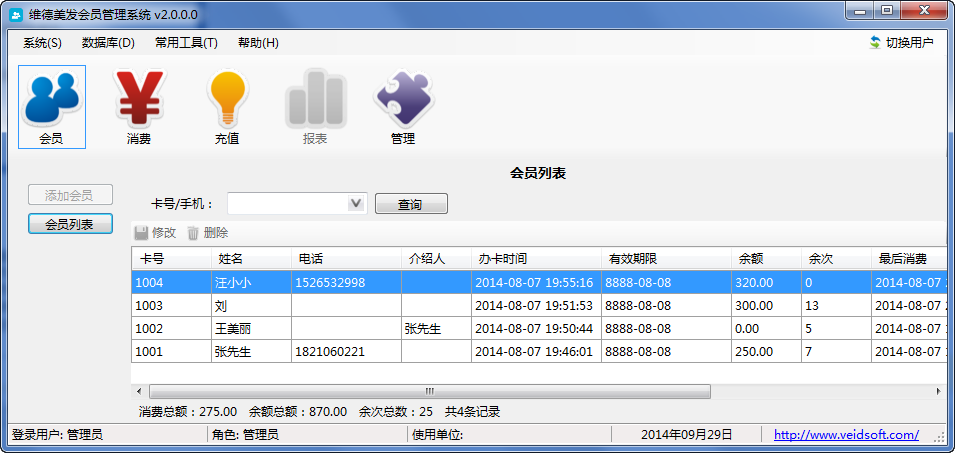Sort by the 有效期限 column header
The height and width of the screenshot is (453, 955).
(666, 259)
